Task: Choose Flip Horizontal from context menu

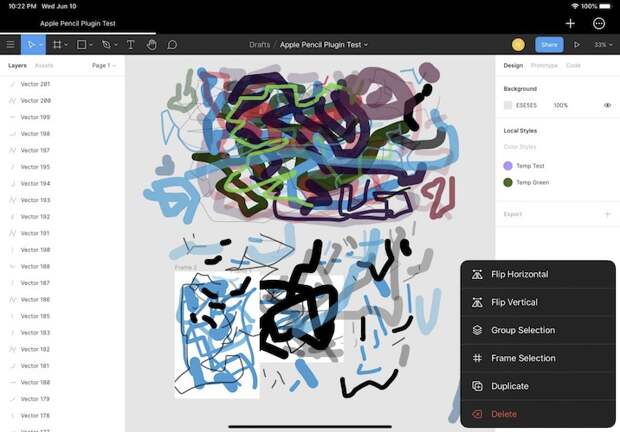Action: 538,274
